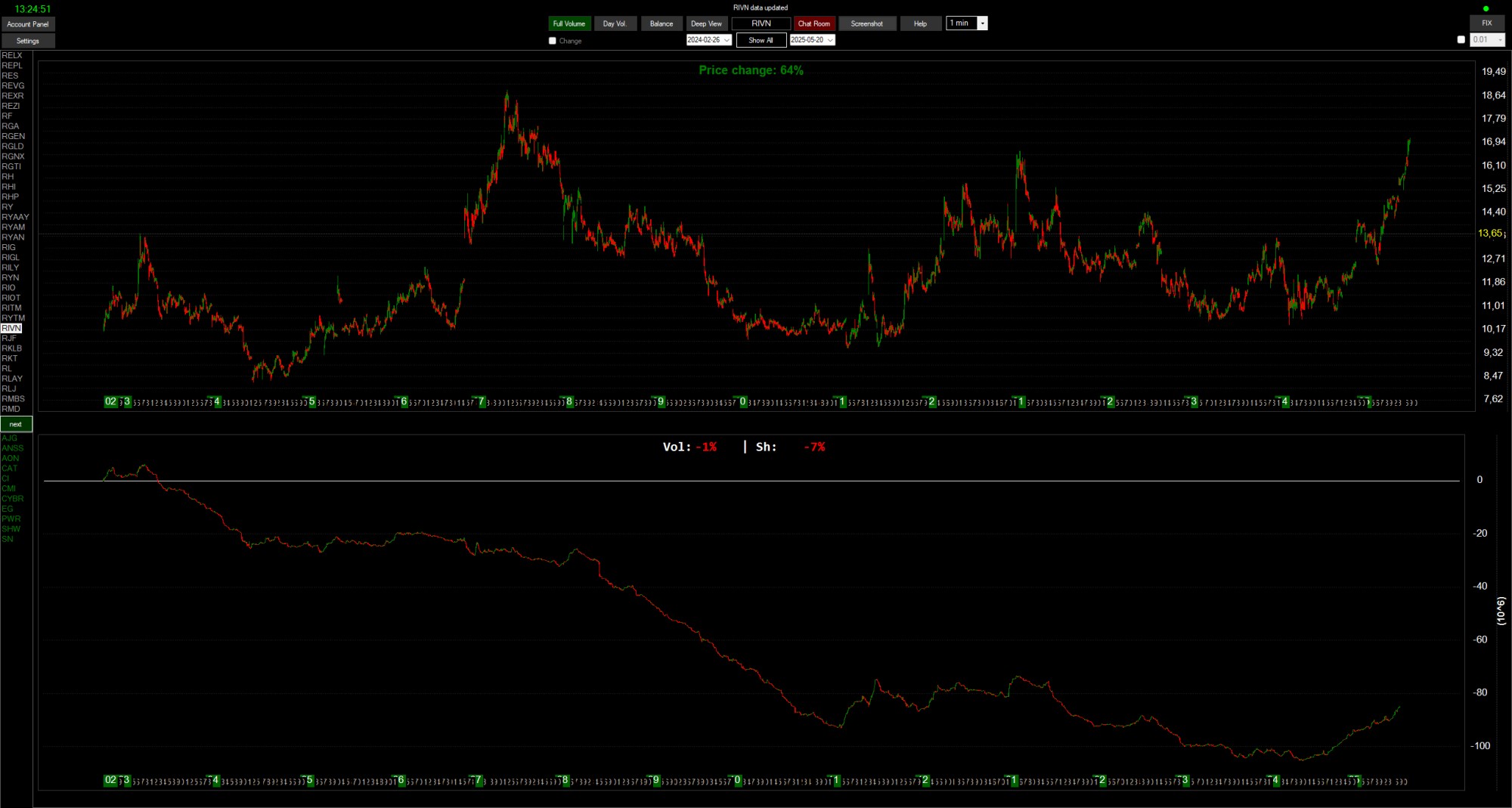Select ticker RGTI in the list

[x=11, y=166]
